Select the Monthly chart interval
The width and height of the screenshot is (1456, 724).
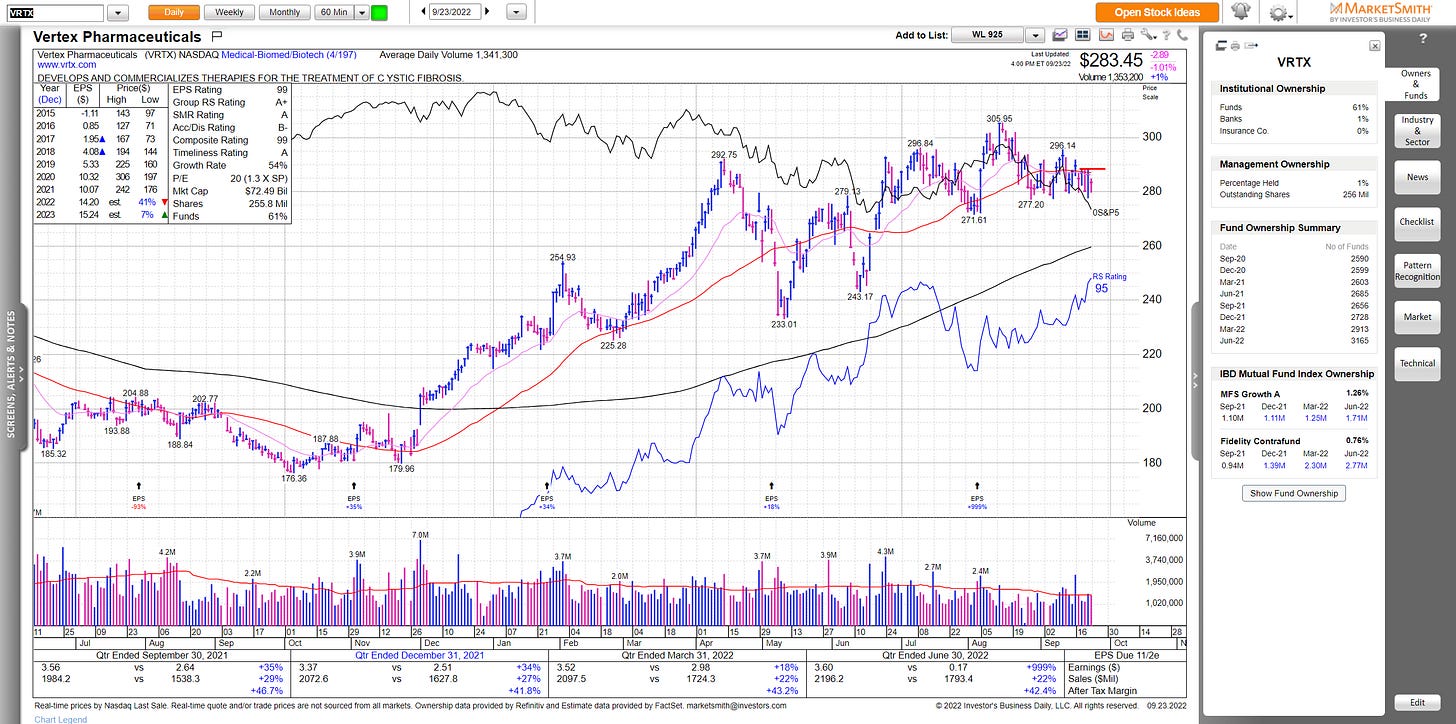coord(284,12)
